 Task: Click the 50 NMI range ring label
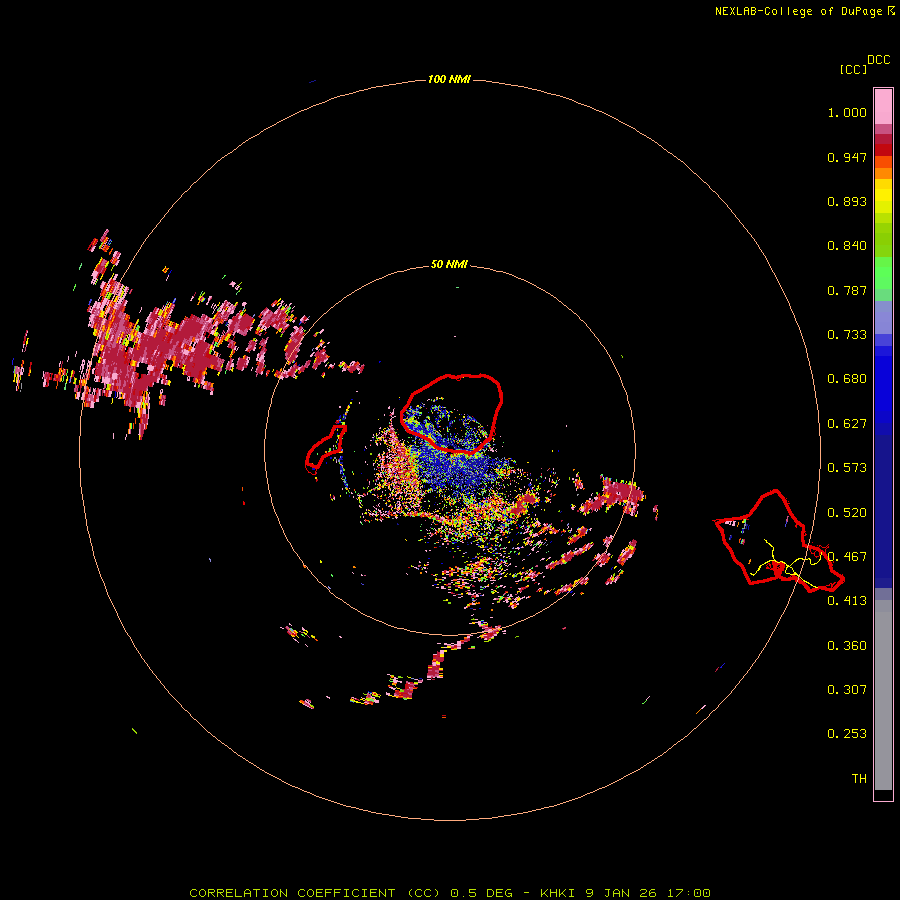click(x=449, y=265)
